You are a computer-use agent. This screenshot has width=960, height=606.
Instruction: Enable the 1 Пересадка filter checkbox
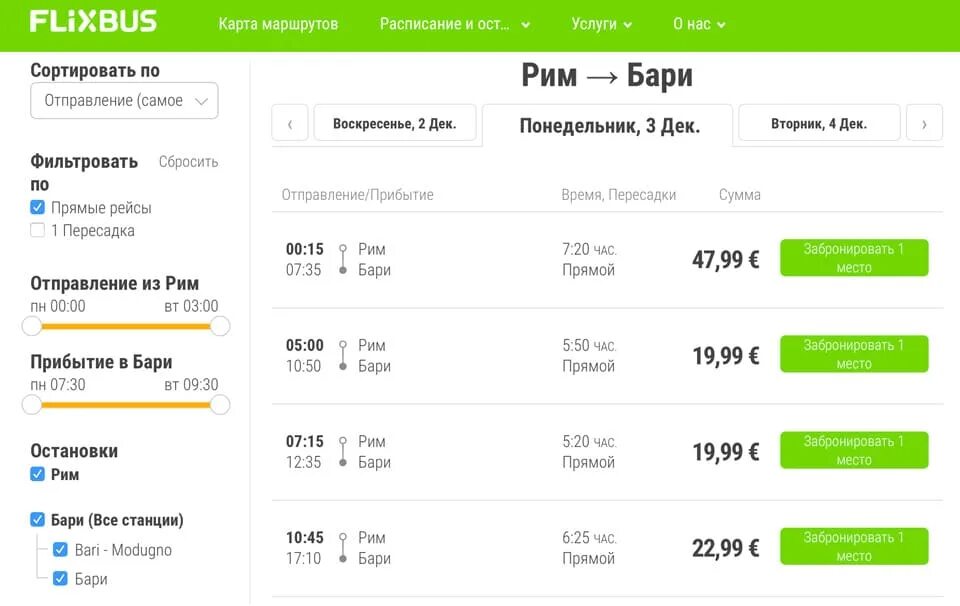click(38, 231)
